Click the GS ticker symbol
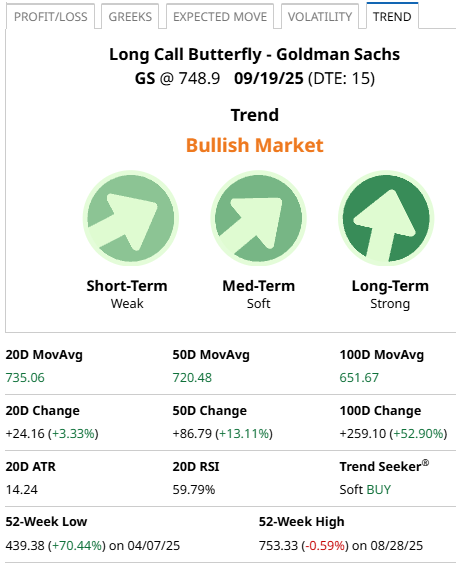The image size is (456, 568). [145, 78]
